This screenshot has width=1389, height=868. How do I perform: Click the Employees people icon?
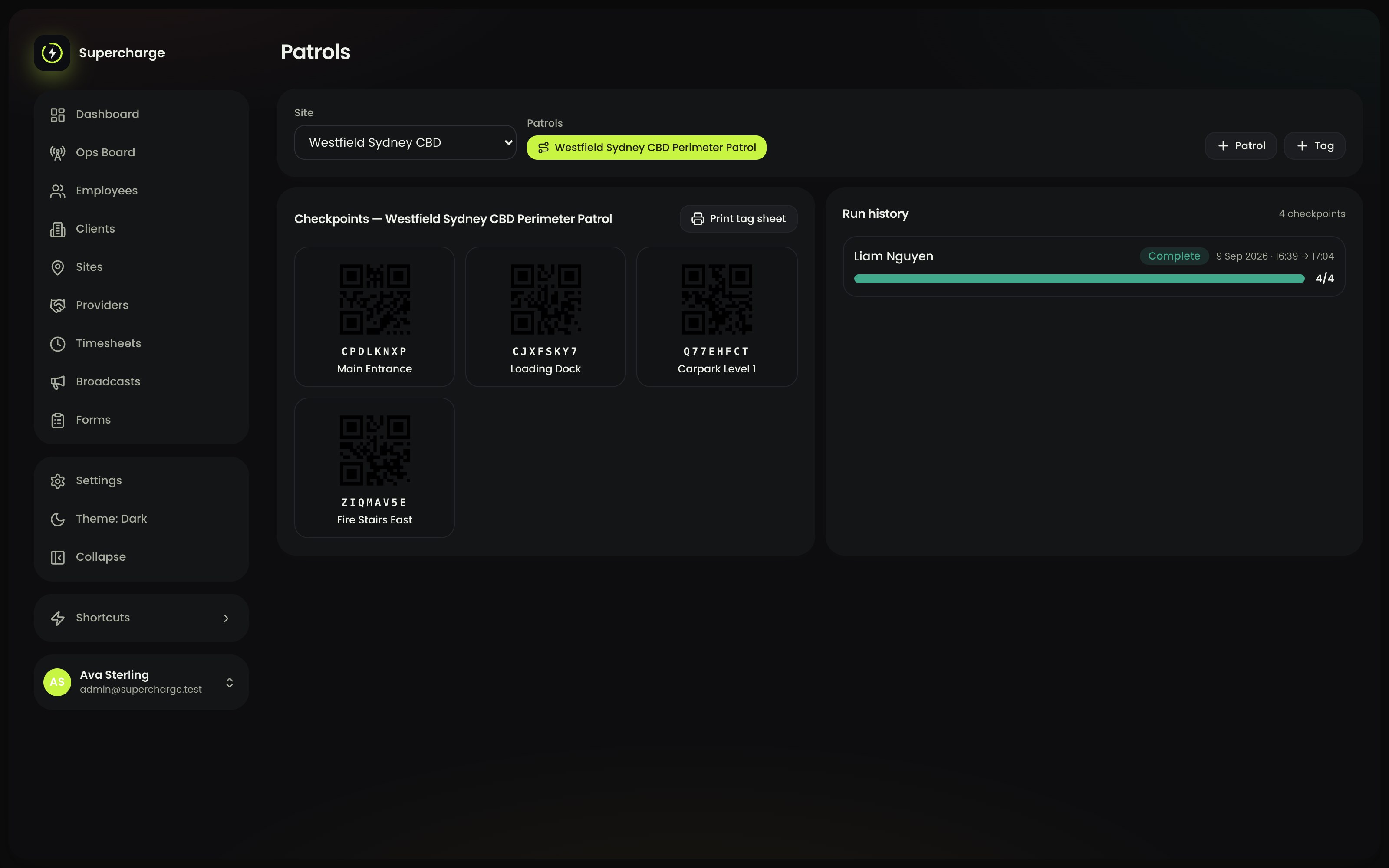pos(57,191)
